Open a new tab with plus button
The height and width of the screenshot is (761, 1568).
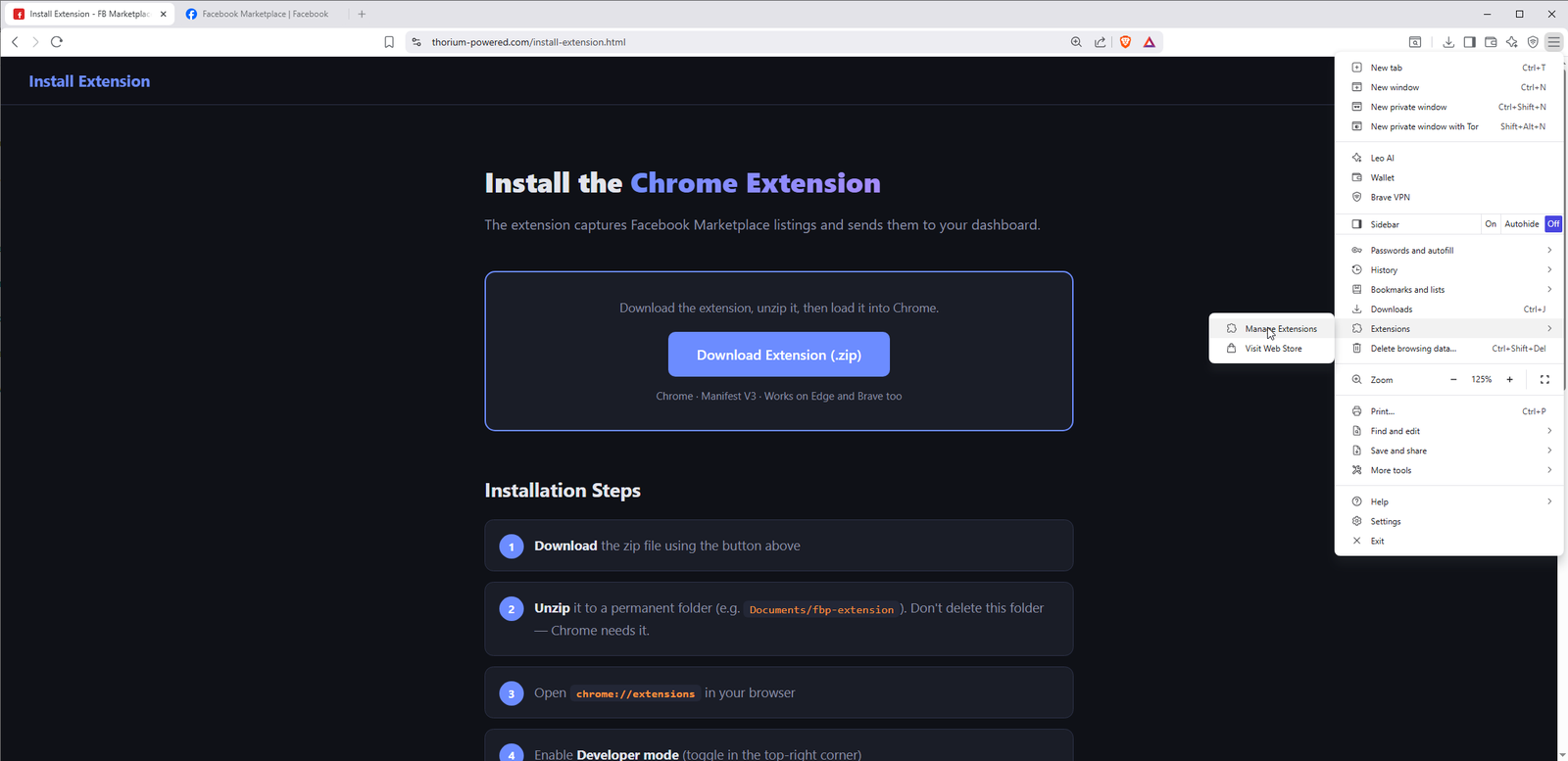click(362, 14)
